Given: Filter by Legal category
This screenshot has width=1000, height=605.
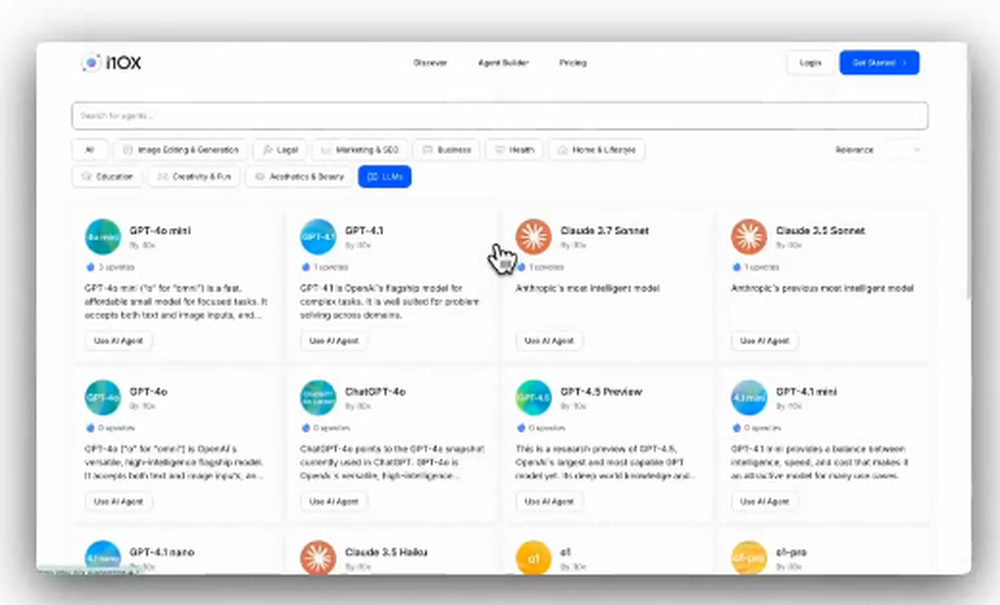Looking at the screenshot, I should 280,150.
